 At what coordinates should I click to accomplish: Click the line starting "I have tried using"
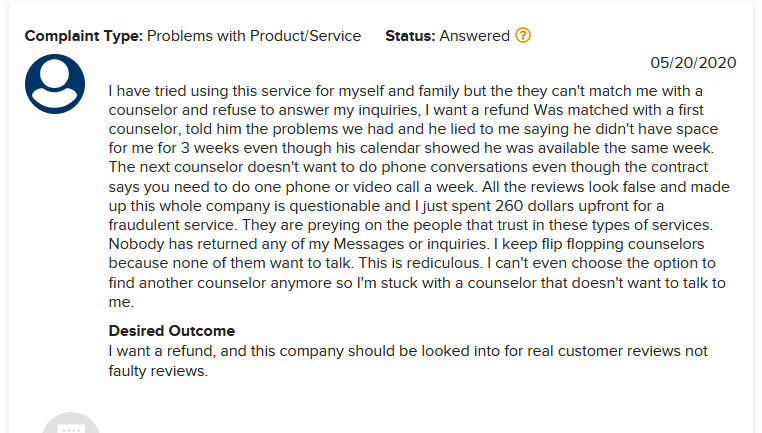[x=420, y=91]
